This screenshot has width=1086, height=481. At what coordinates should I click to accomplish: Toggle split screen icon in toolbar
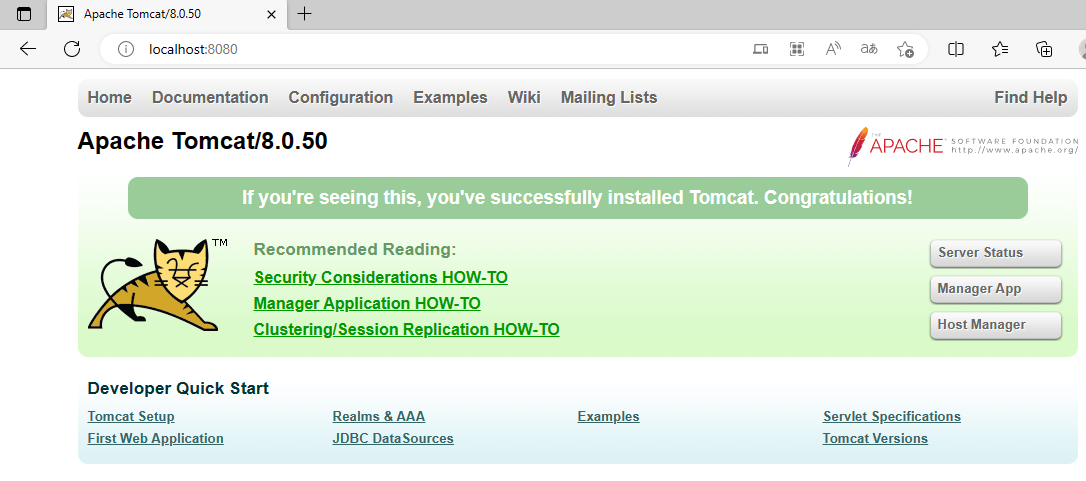coord(956,49)
